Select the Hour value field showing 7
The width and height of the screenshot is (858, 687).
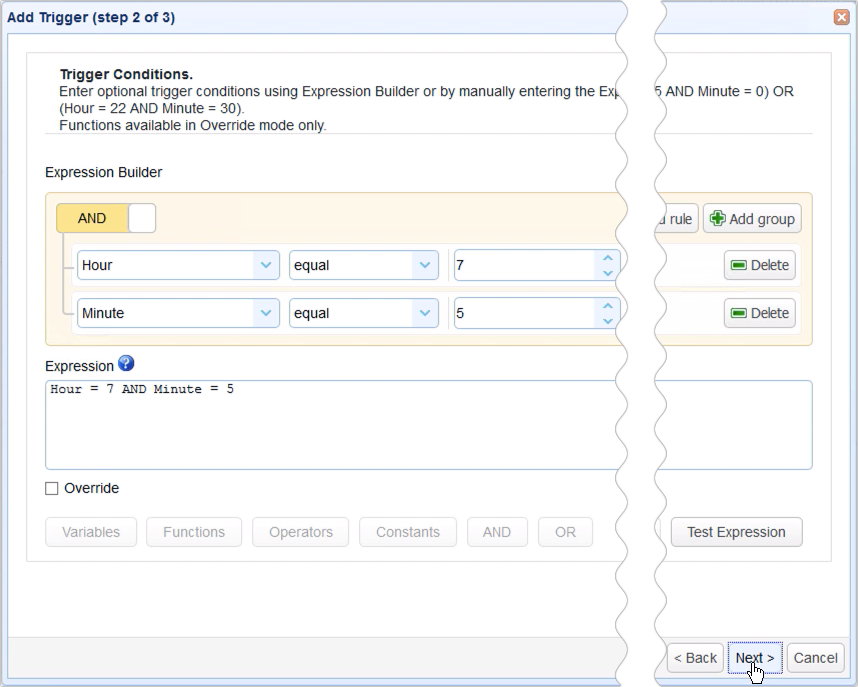(x=520, y=265)
